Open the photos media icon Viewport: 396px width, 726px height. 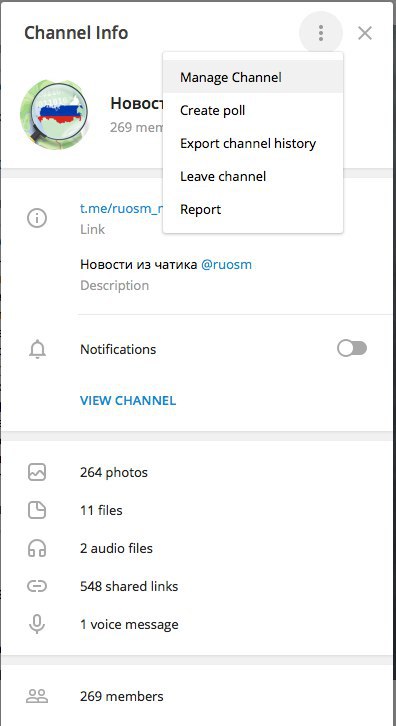coord(37,472)
